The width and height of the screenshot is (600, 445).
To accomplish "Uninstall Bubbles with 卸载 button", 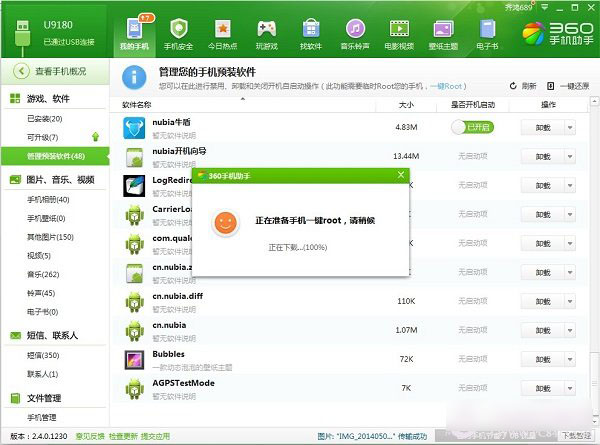I will (543, 359).
